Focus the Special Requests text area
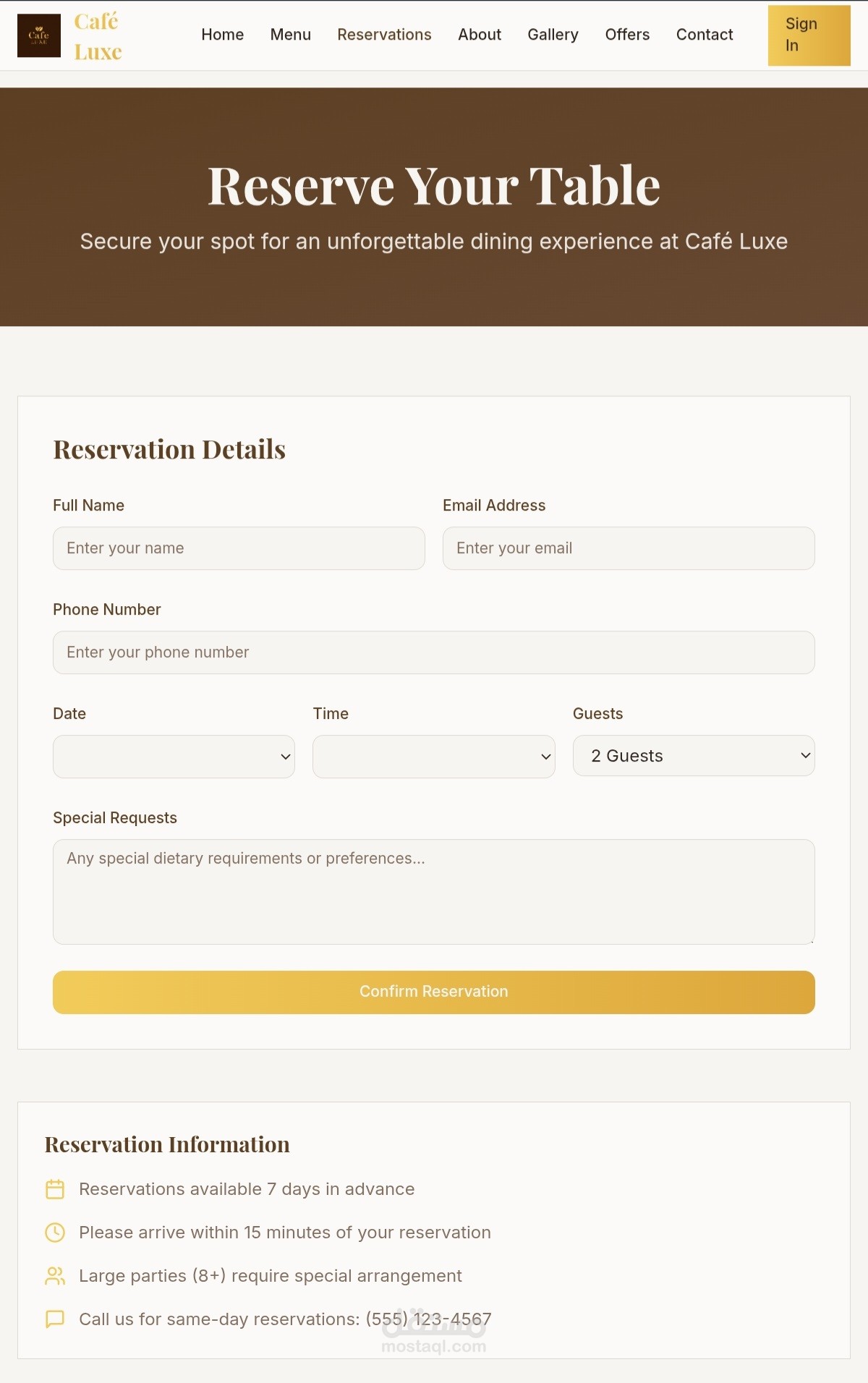Image resolution: width=868 pixels, height=1383 pixels. point(433,891)
